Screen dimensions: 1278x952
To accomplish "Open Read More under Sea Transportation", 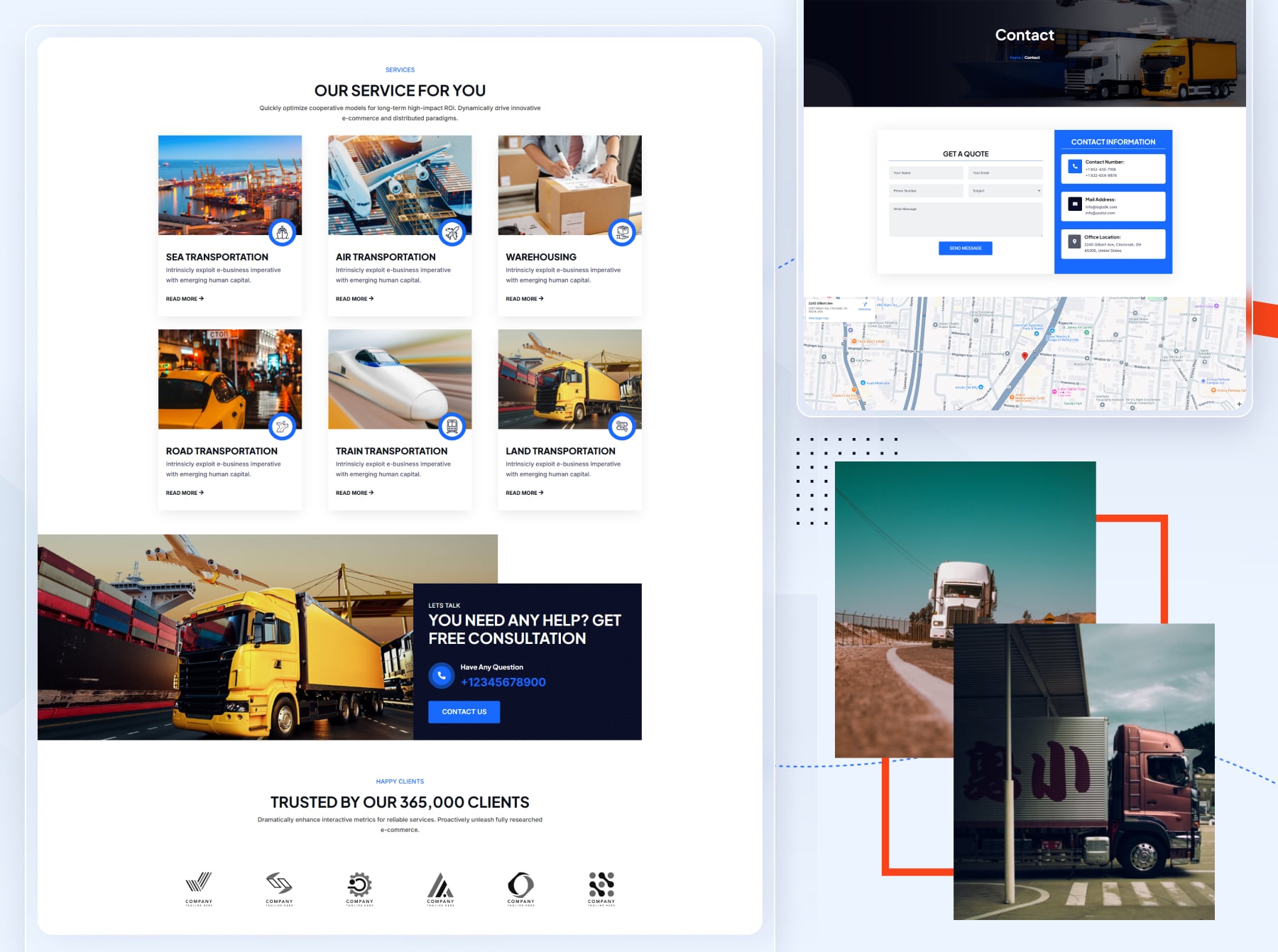I will (185, 299).
